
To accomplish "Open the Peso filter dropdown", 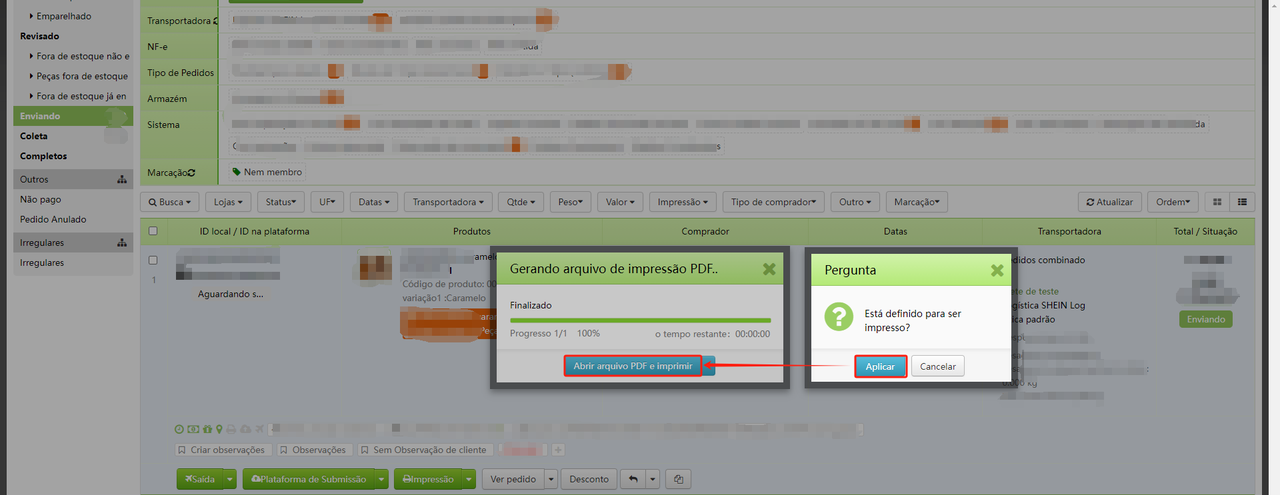I will pos(570,201).
